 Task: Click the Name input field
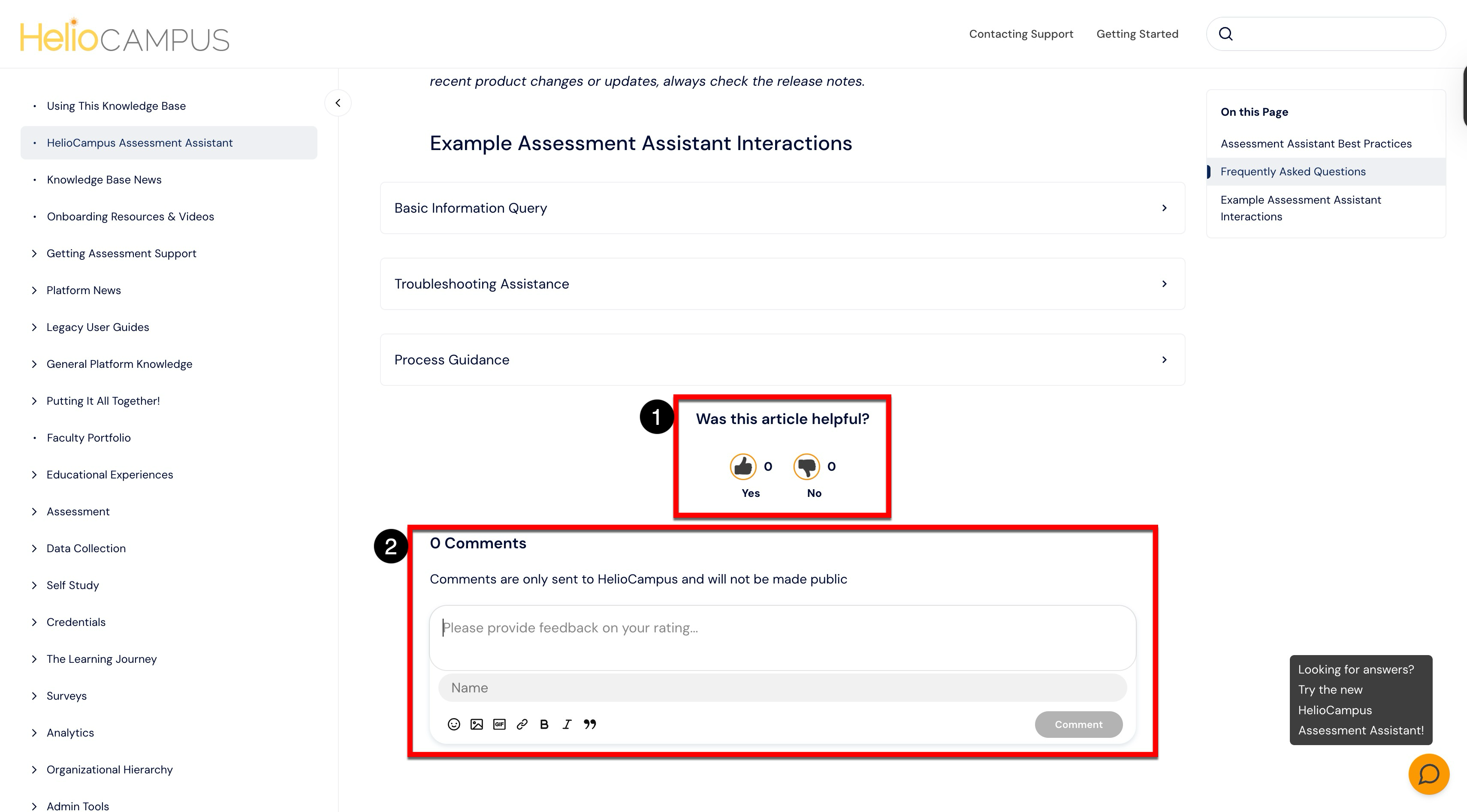pyautogui.click(x=782, y=687)
